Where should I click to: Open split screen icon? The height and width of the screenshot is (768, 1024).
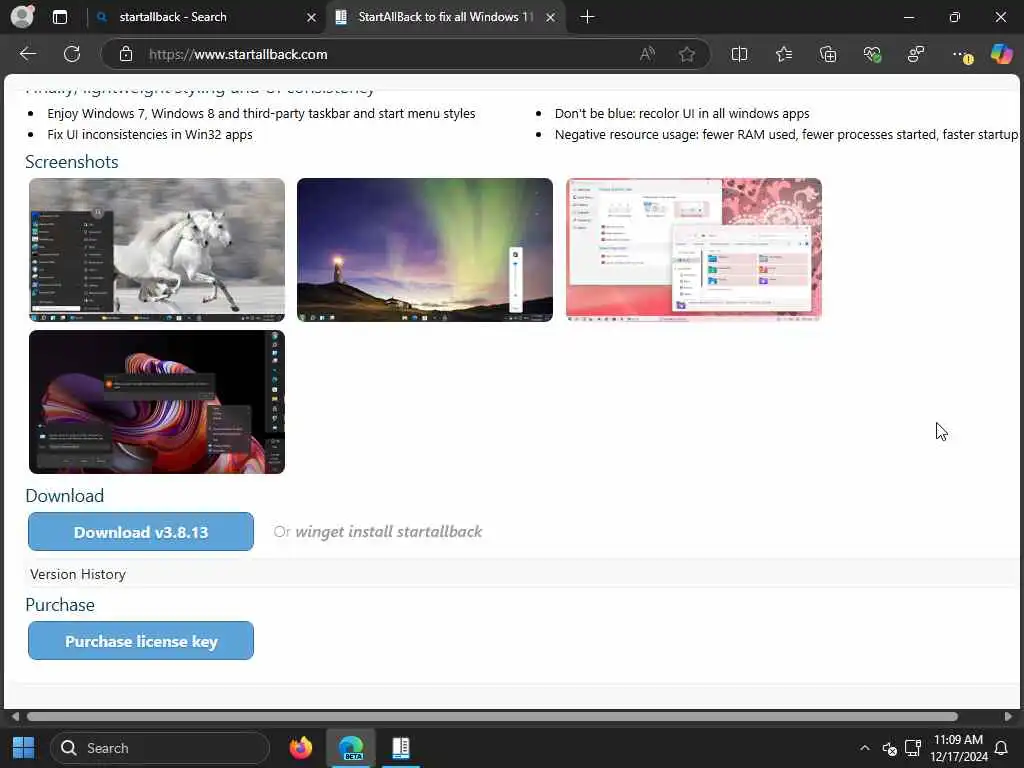tap(739, 54)
